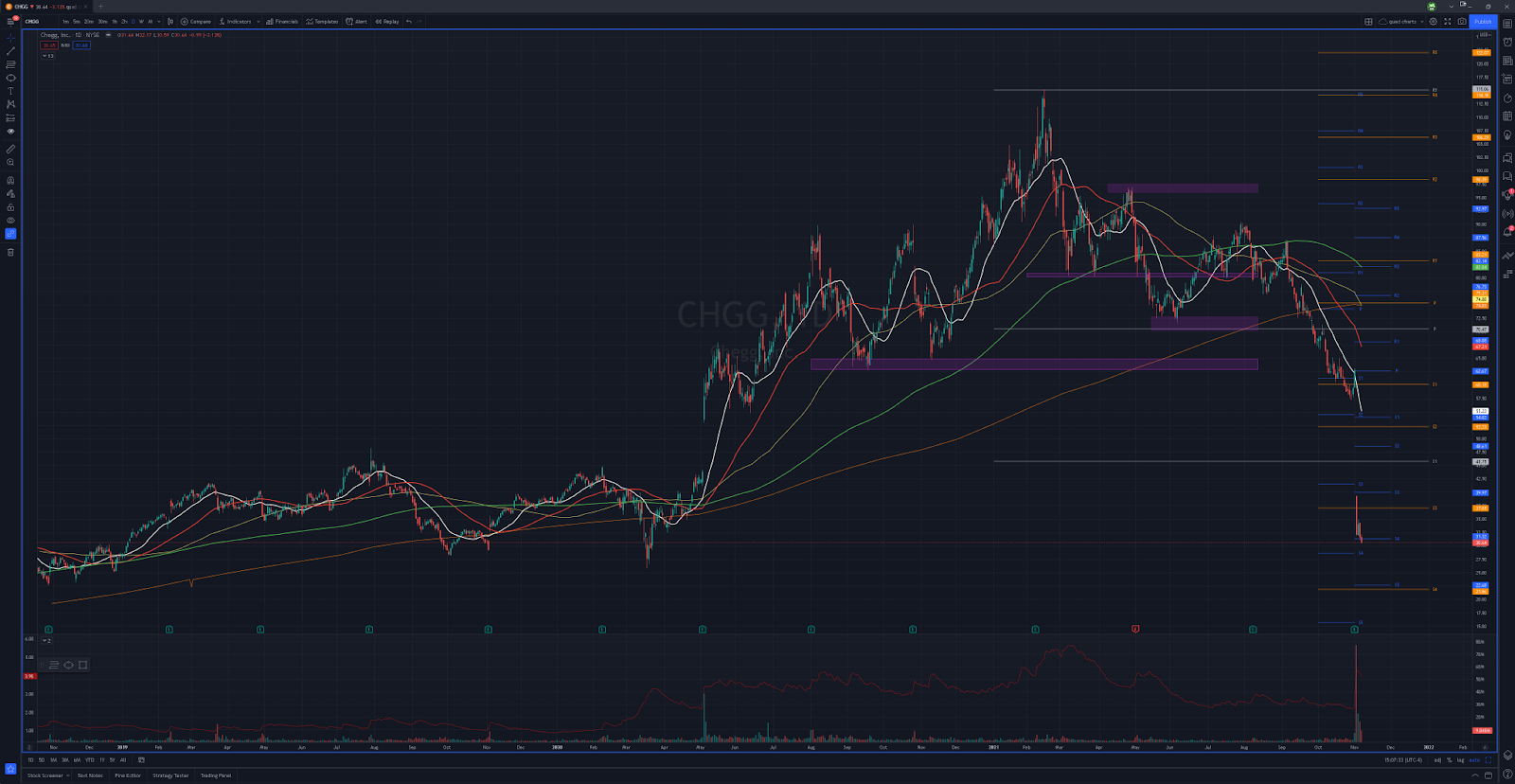Toggle log scale
Image resolution: width=1515 pixels, height=784 pixels.
coord(1460,759)
